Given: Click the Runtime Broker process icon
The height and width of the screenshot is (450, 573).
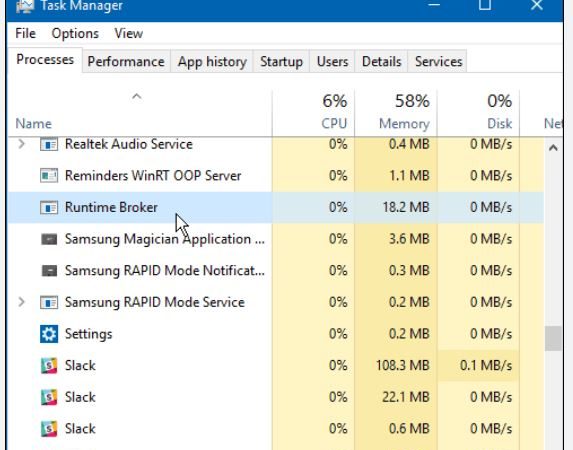Looking at the screenshot, I should pyautogui.click(x=49, y=207).
